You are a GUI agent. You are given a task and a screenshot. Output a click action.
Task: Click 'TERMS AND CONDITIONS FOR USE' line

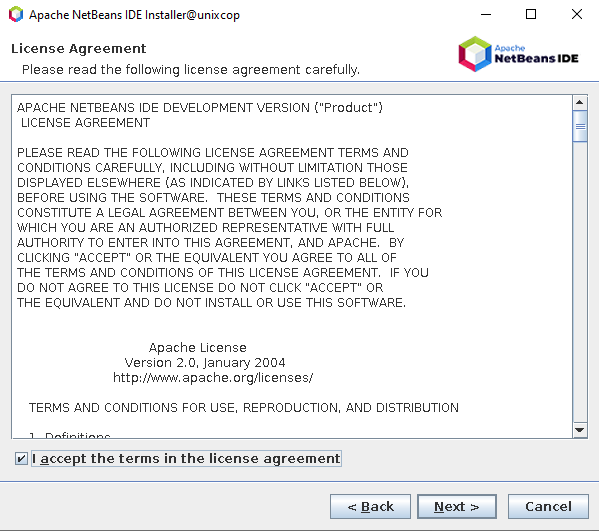[x=244, y=408]
